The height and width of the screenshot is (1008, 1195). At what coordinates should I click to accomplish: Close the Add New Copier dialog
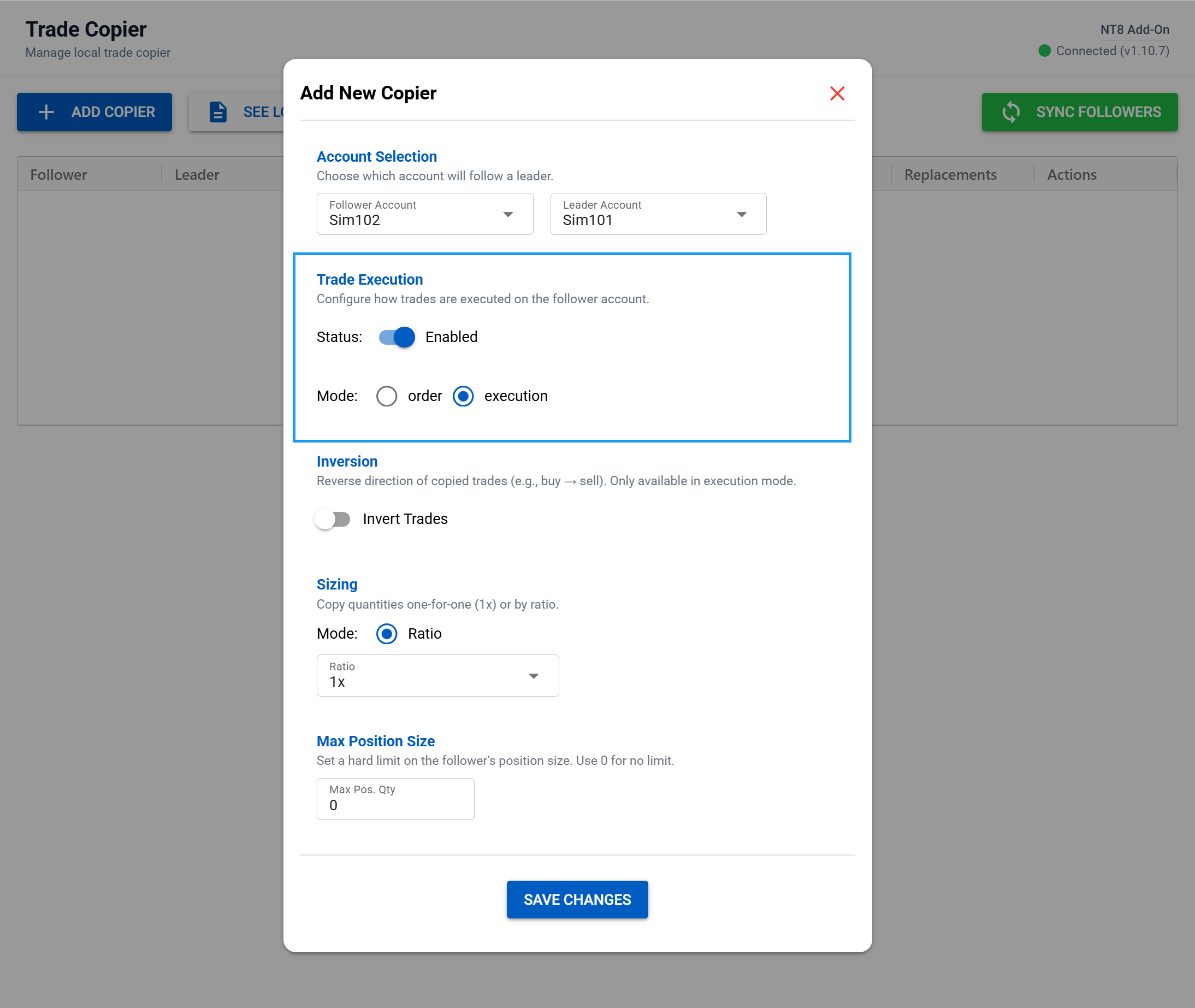point(837,93)
